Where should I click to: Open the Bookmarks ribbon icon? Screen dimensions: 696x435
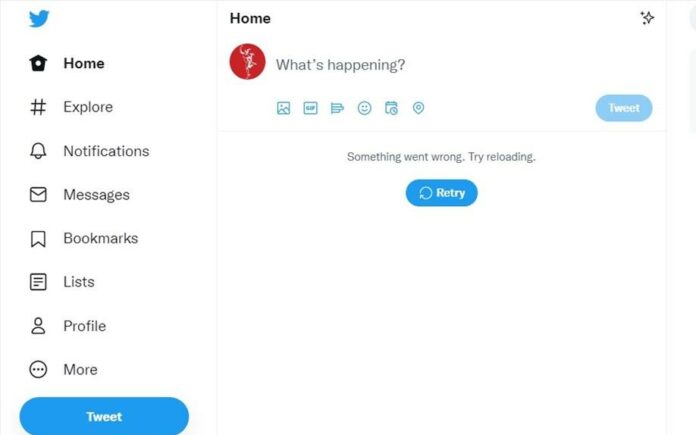pos(38,238)
